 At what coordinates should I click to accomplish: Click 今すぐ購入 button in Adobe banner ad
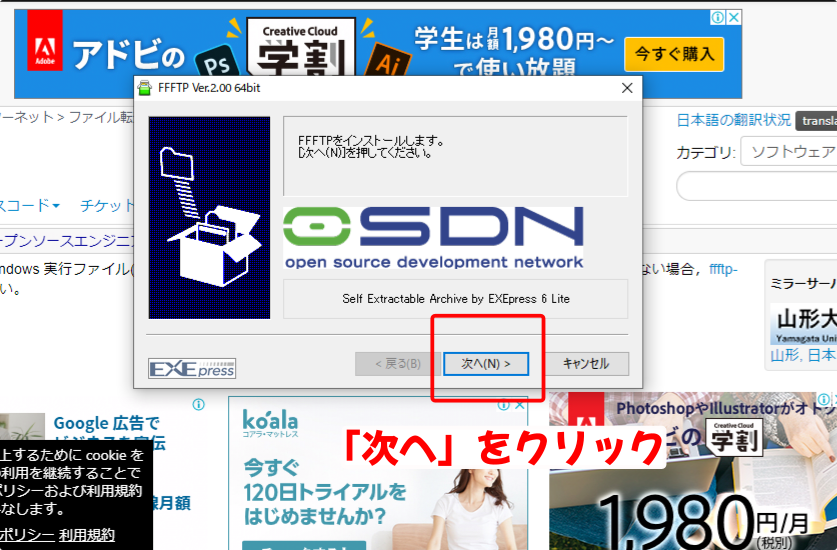point(674,54)
